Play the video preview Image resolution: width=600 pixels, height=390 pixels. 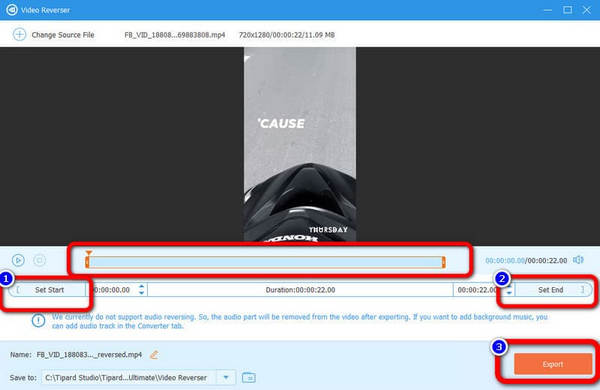click(18, 260)
